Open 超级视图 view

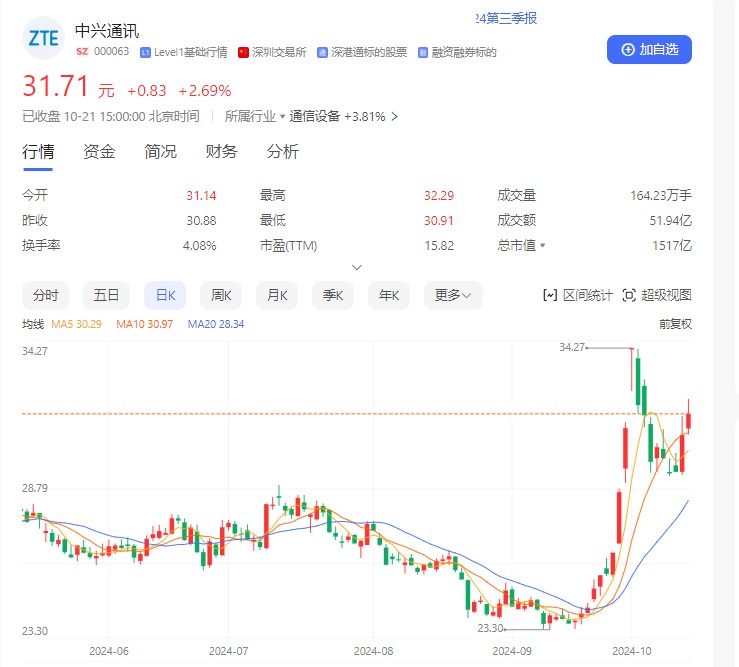tap(657, 296)
